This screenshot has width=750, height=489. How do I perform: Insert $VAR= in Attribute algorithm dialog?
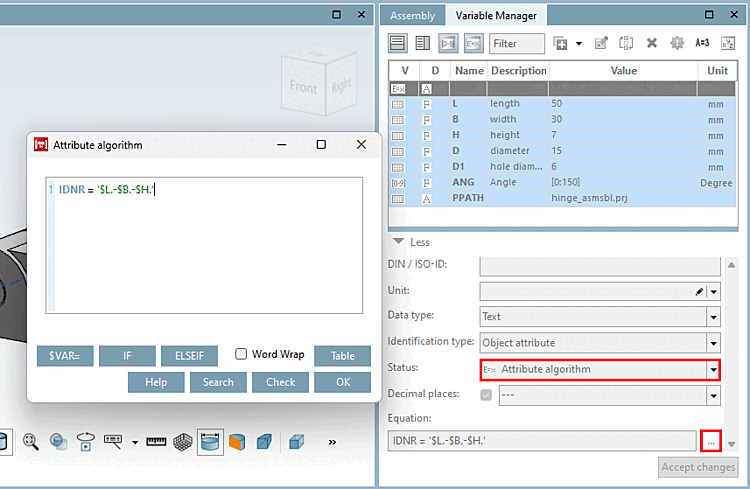65,356
